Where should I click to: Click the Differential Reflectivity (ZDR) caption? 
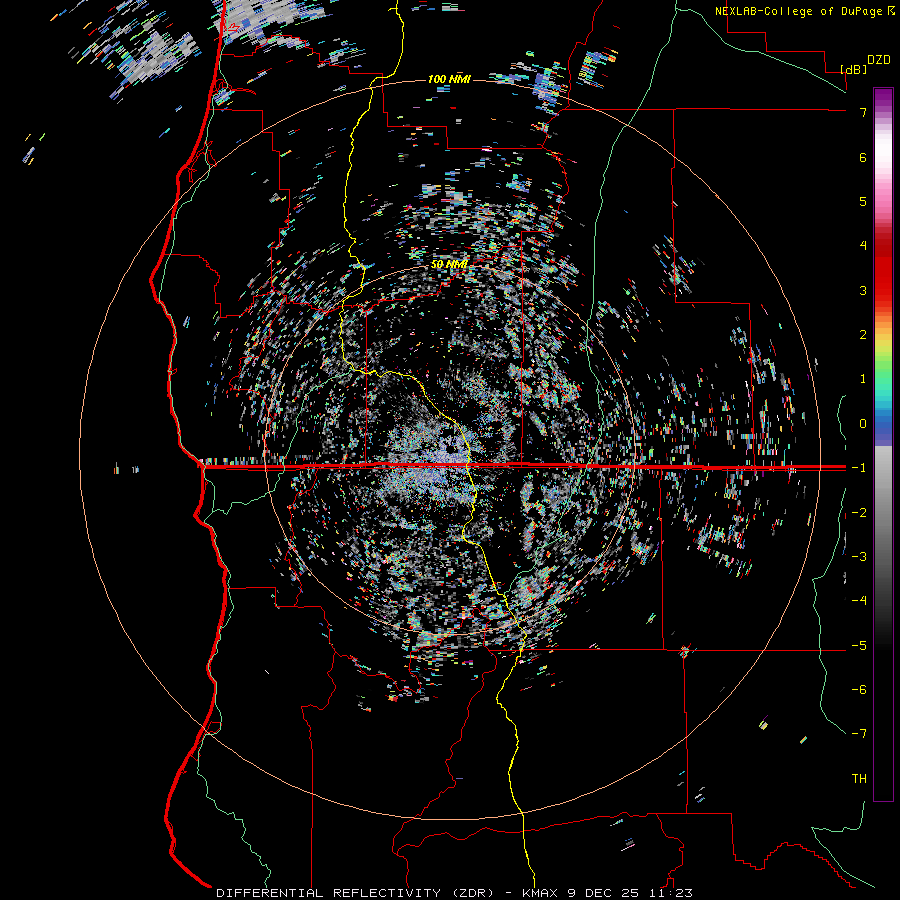(x=355, y=893)
